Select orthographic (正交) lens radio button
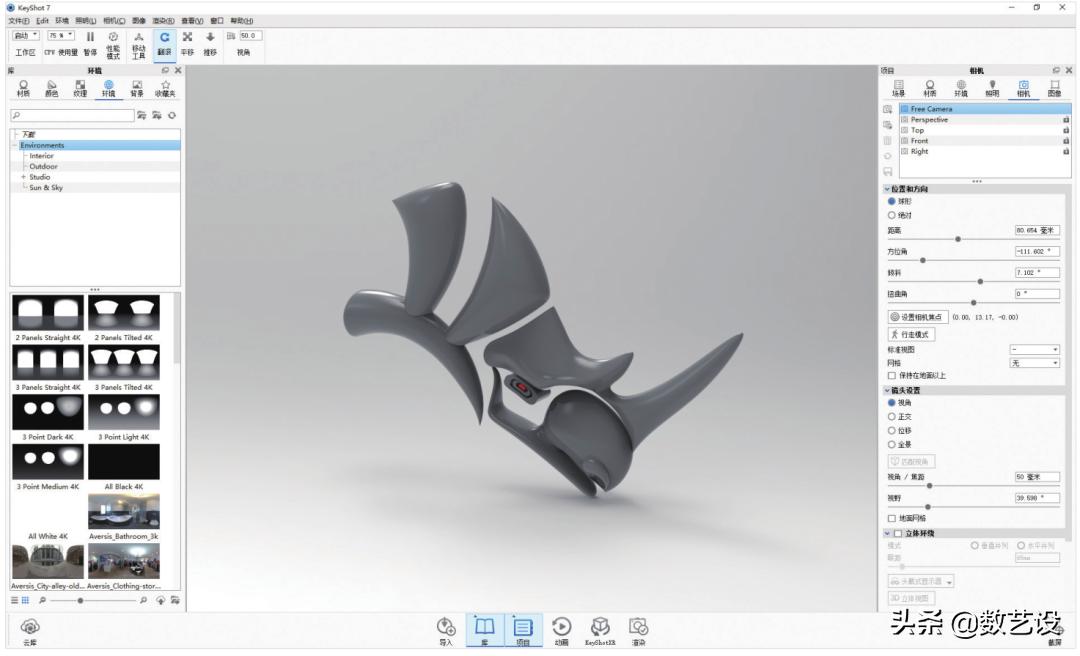The height and width of the screenshot is (656, 1080). tap(891, 416)
